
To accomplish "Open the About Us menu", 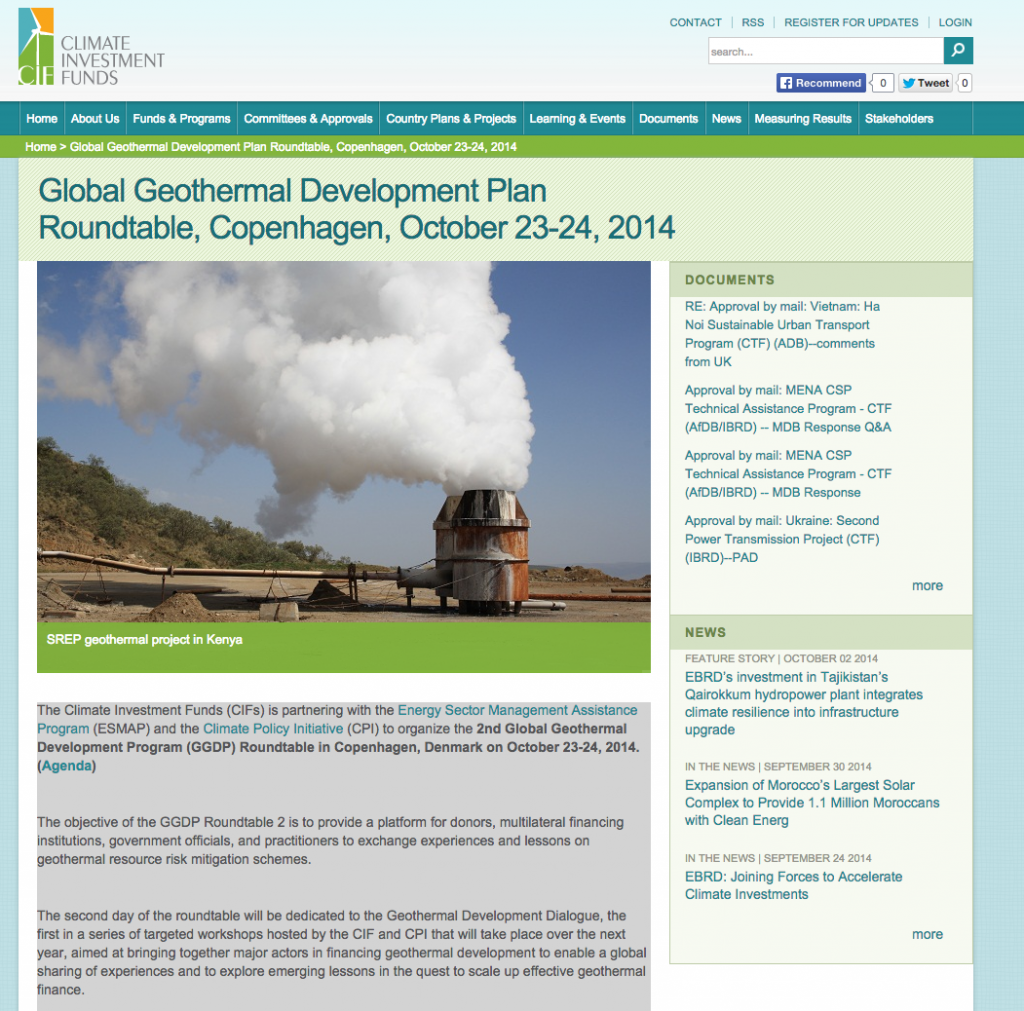I will (95, 119).
